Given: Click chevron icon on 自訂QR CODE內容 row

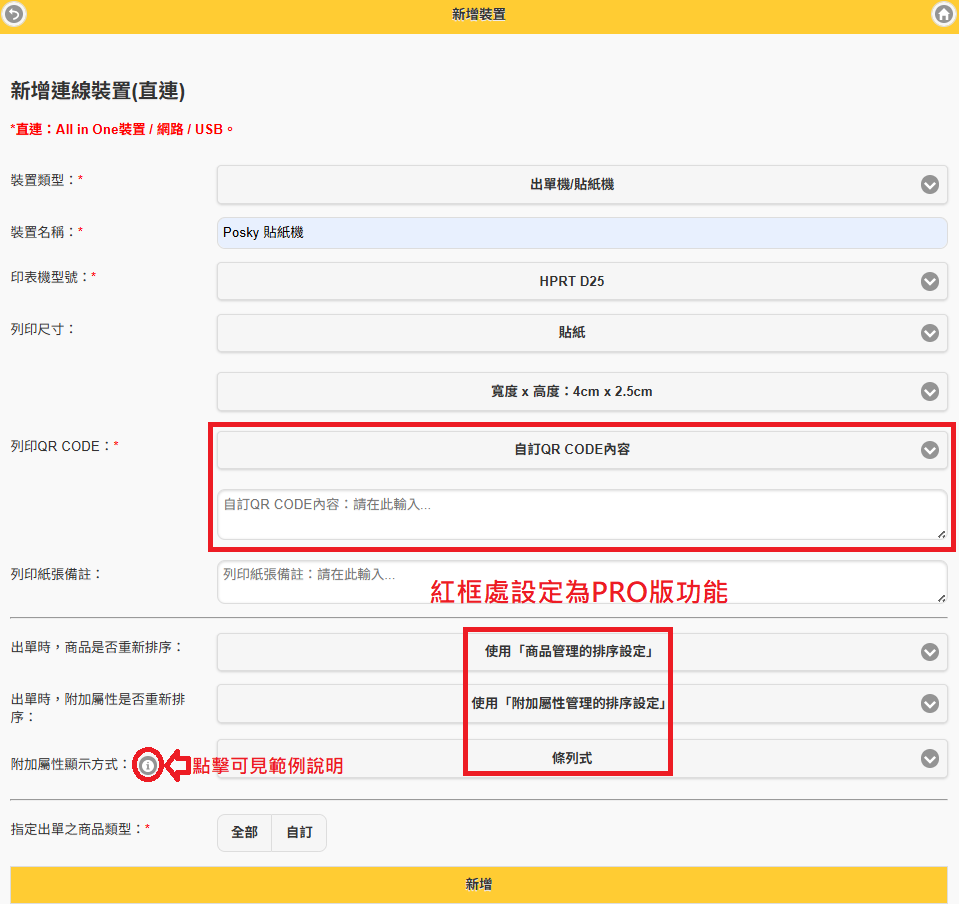Looking at the screenshot, I should [x=930, y=451].
